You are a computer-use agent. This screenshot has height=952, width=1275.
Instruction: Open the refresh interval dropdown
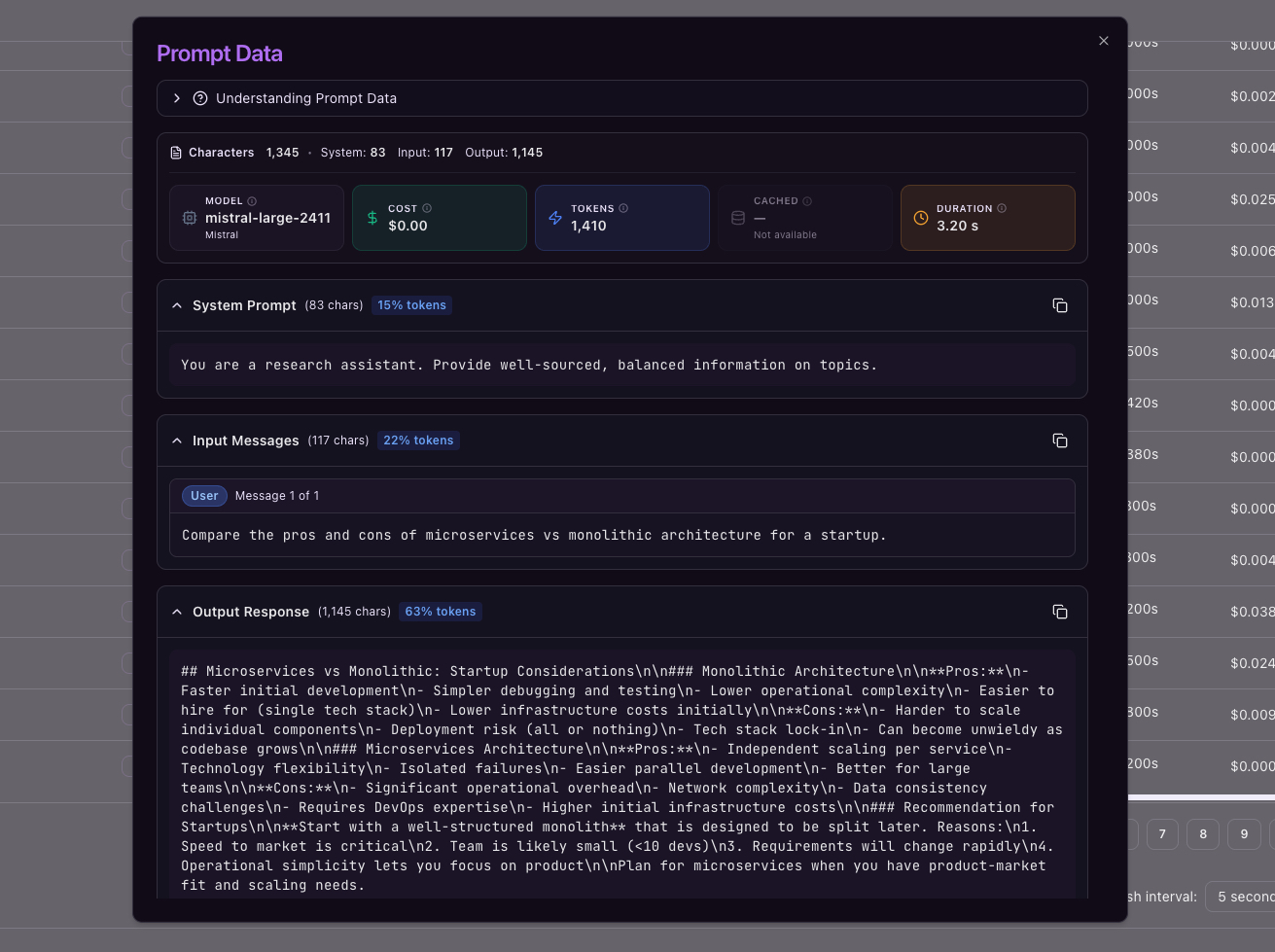point(1240,897)
